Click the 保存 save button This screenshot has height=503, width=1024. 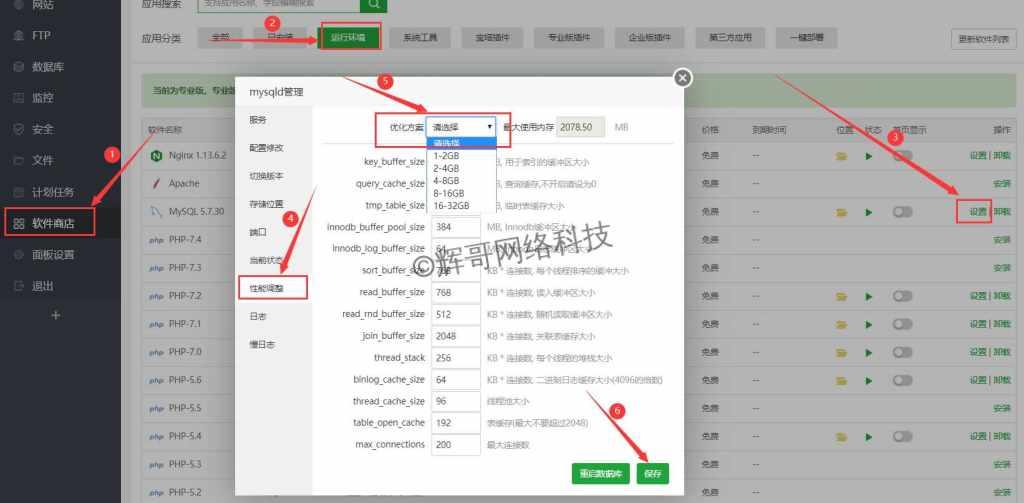coord(653,474)
